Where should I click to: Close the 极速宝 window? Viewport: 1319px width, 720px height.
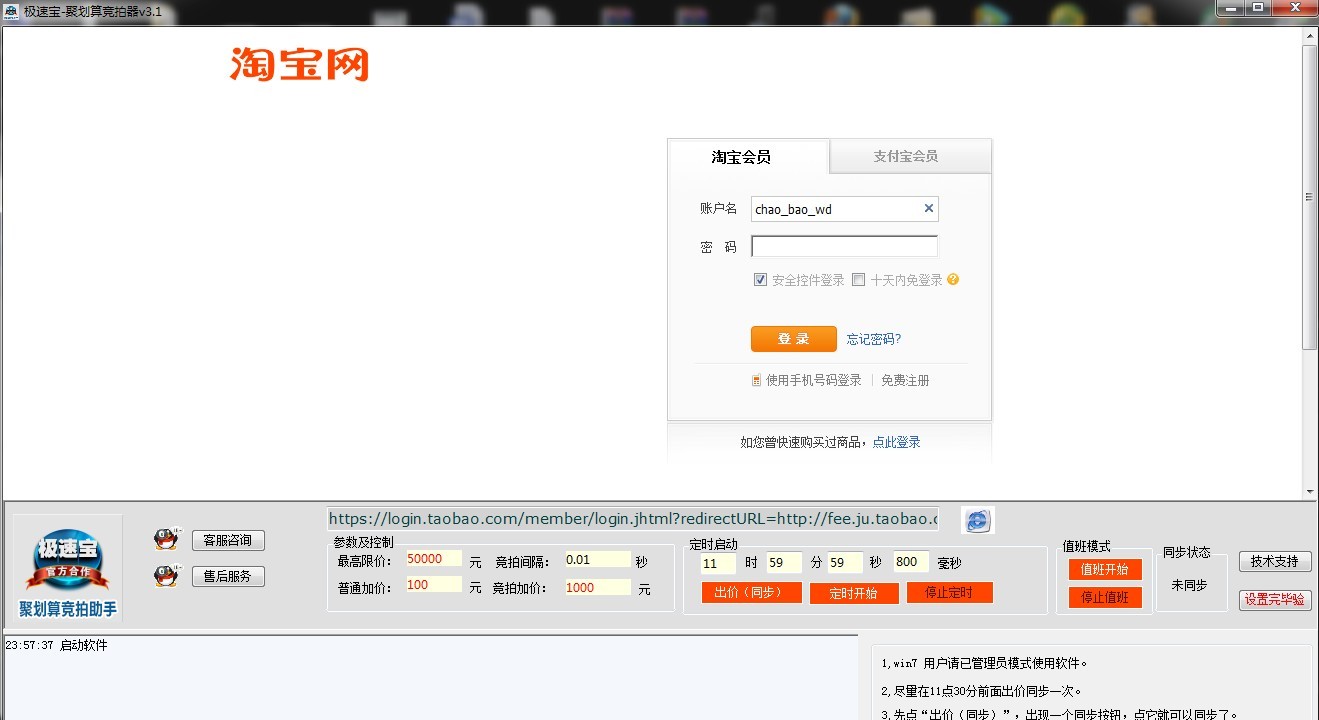pos(1293,7)
